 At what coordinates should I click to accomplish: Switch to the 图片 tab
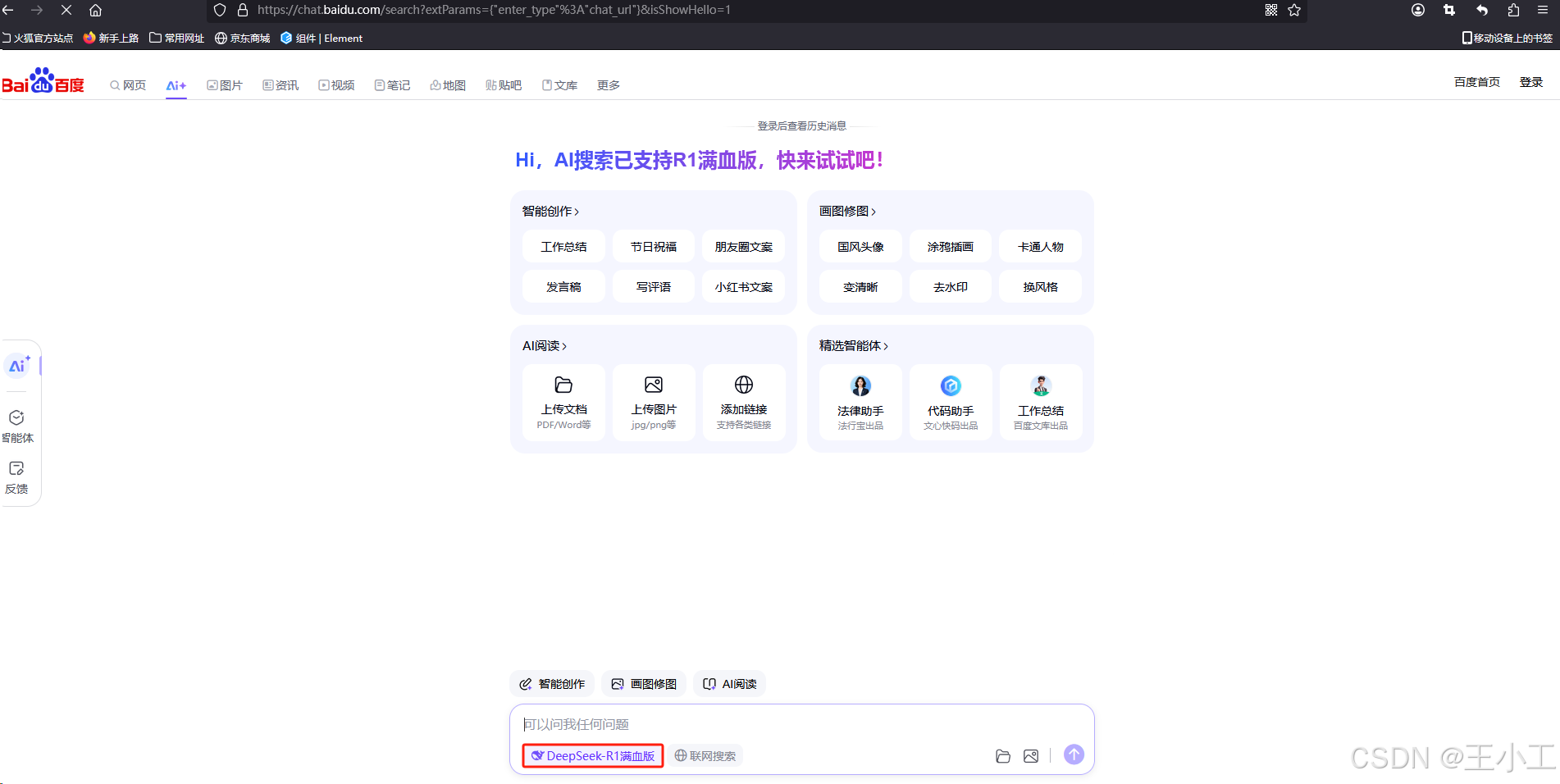click(x=225, y=85)
